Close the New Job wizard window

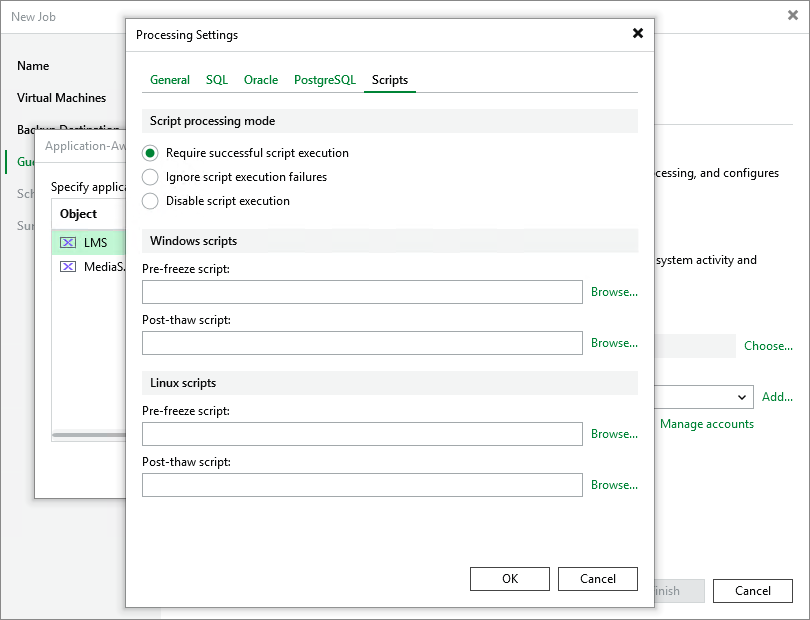point(793,15)
